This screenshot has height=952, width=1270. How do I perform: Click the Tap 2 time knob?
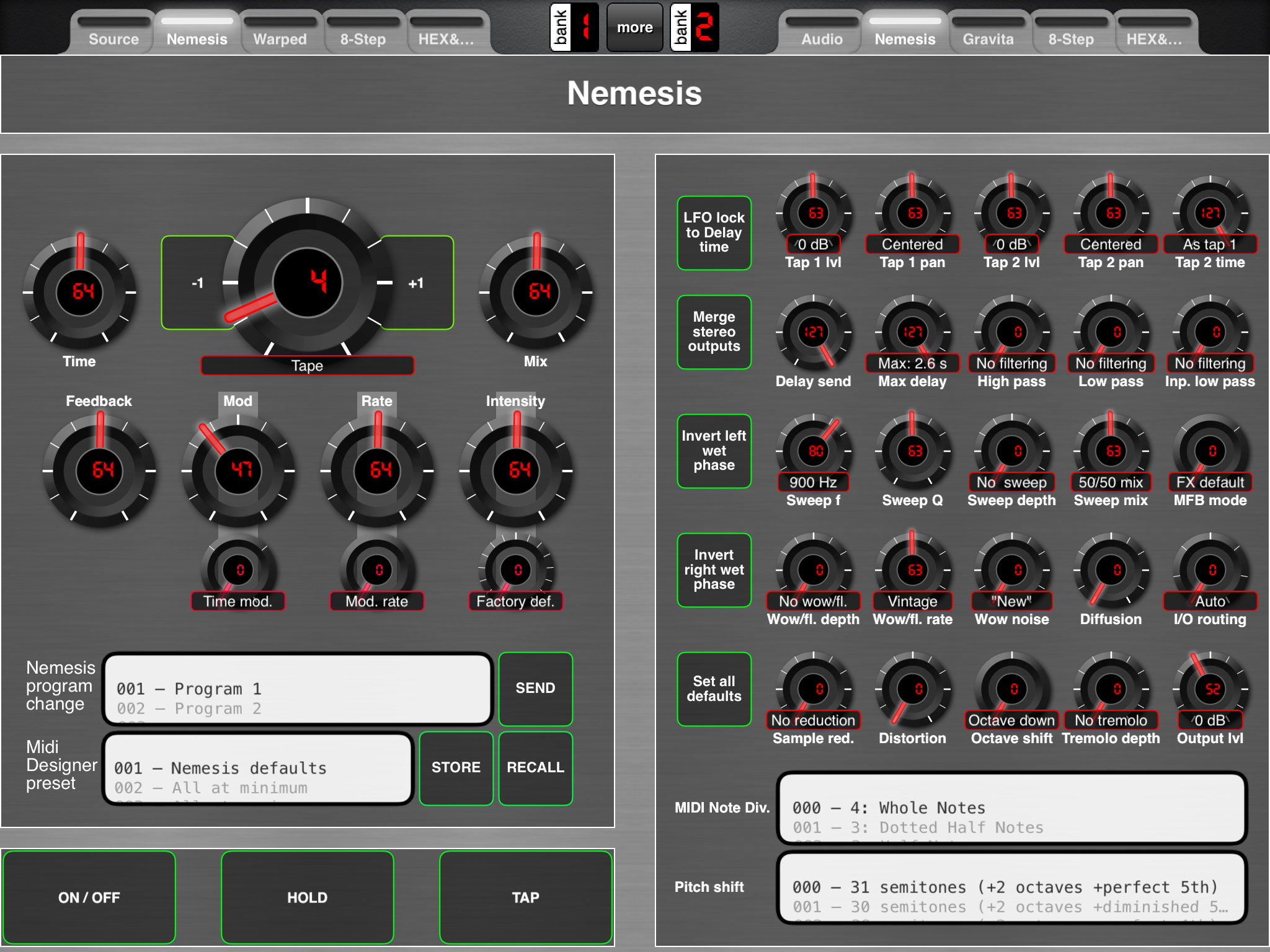coord(1210,213)
